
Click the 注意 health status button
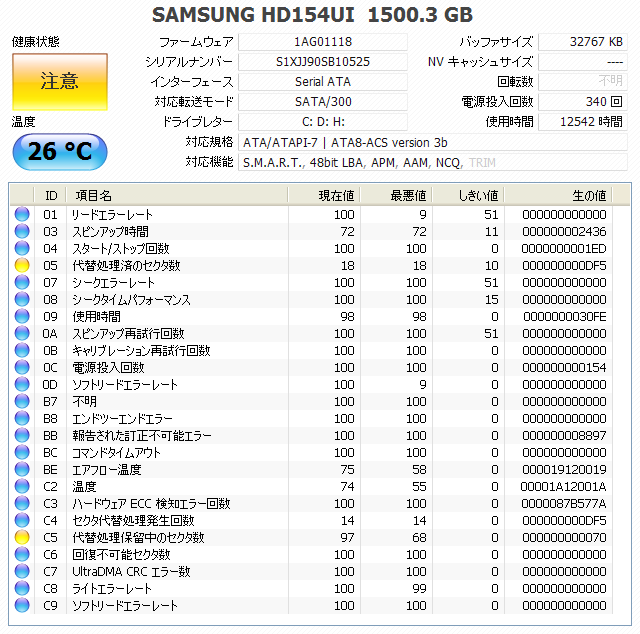[x=60, y=82]
